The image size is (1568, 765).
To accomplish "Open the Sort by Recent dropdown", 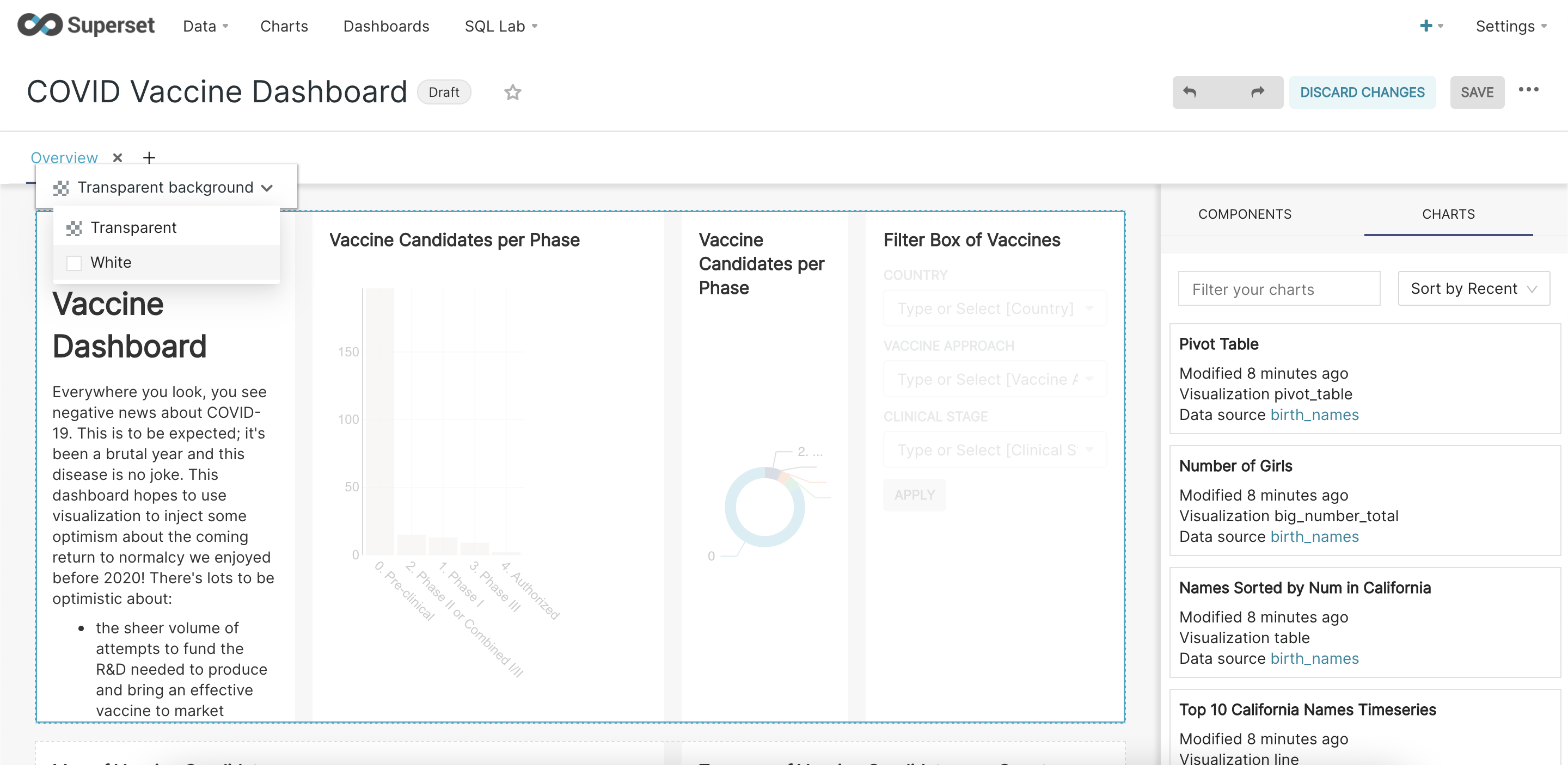I will 1473,288.
